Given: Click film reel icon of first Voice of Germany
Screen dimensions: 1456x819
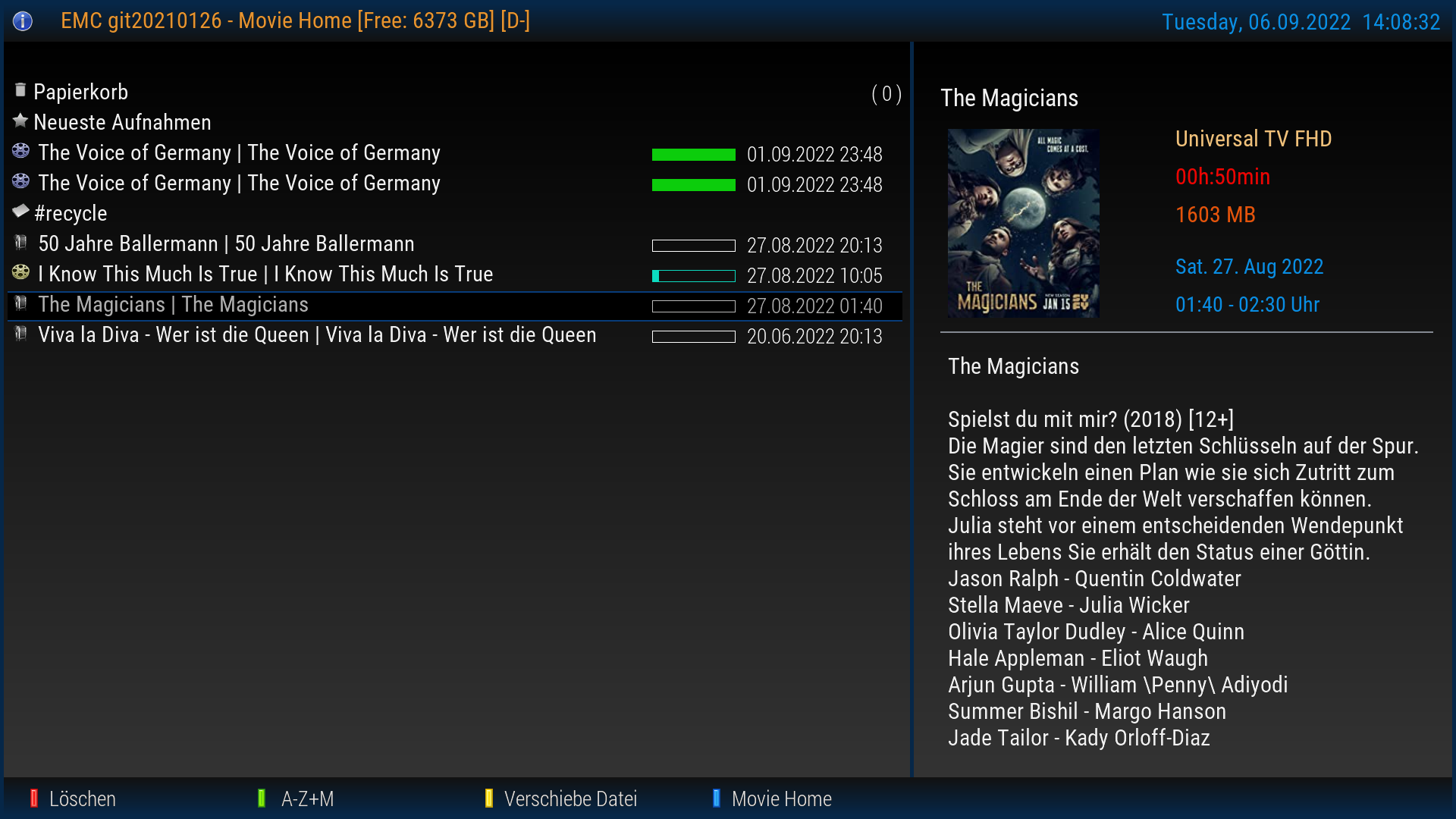Looking at the screenshot, I should click(x=20, y=151).
